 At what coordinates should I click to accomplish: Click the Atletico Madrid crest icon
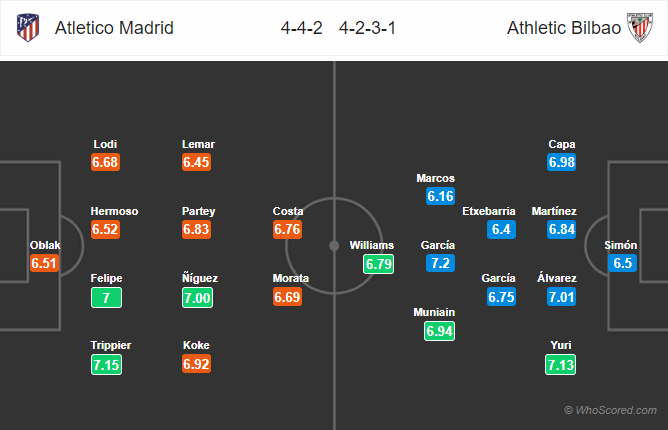28,28
